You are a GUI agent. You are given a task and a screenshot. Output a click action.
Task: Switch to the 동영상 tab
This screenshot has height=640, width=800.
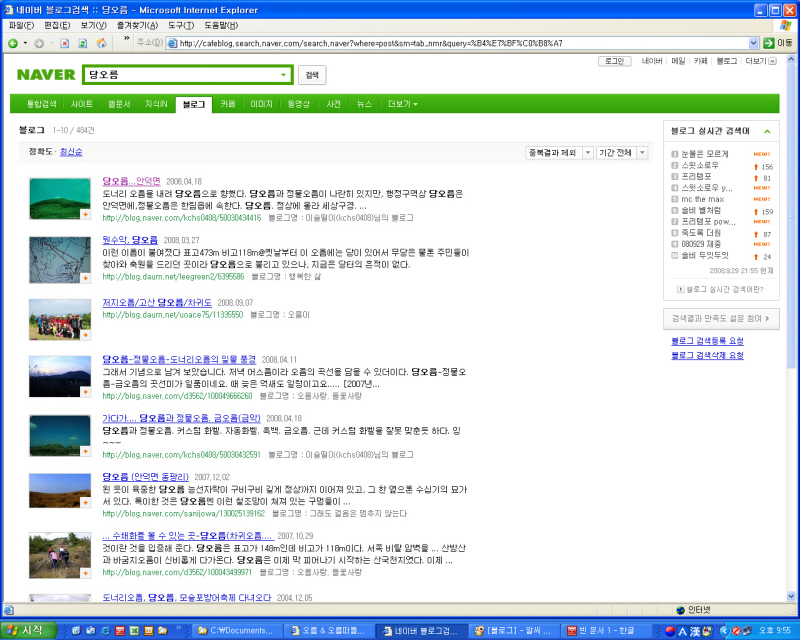pyautogui.click(x=298, y=104)
